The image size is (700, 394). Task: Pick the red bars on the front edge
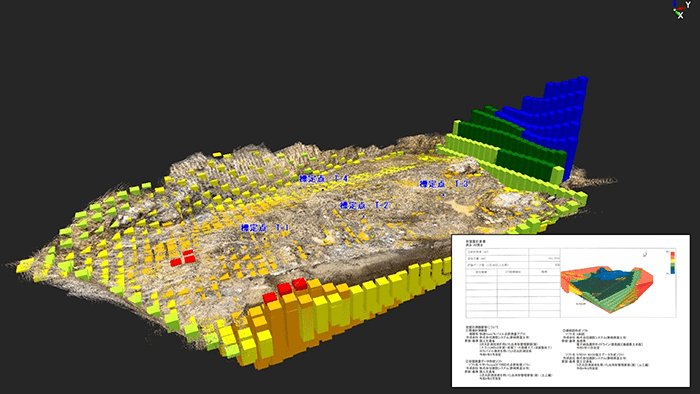(x=285, y=289)
